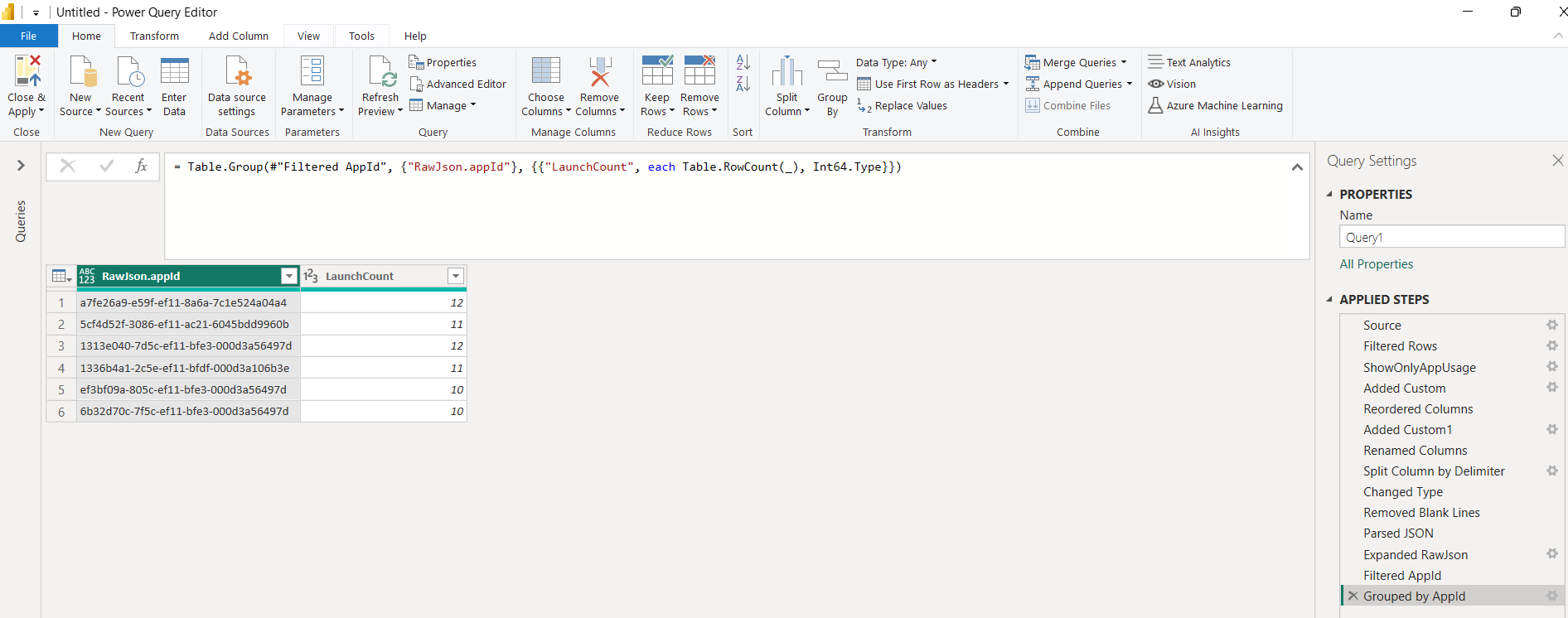Sort column ascending with A-Z icon
Viewport: 1568px width, 618px height.
(x=743, y=63)
